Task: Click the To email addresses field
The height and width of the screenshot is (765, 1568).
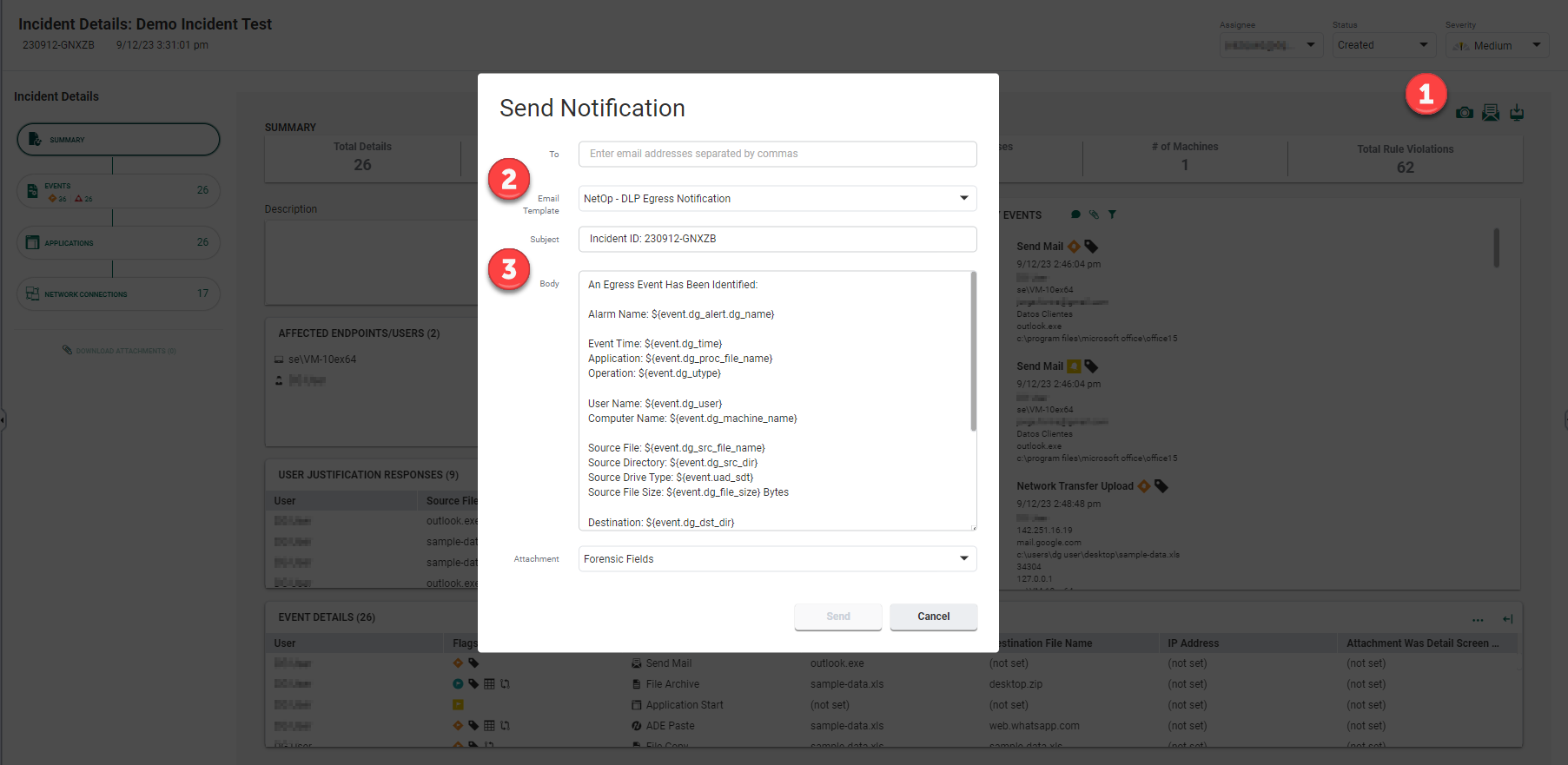Action: pos(777,154)
